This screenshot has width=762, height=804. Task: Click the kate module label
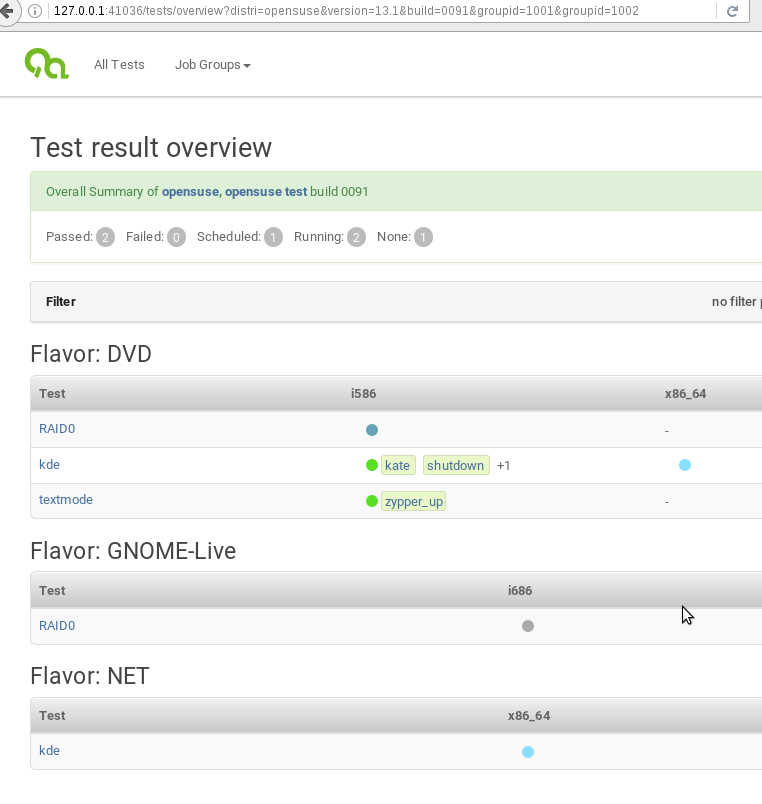(398, 465)
